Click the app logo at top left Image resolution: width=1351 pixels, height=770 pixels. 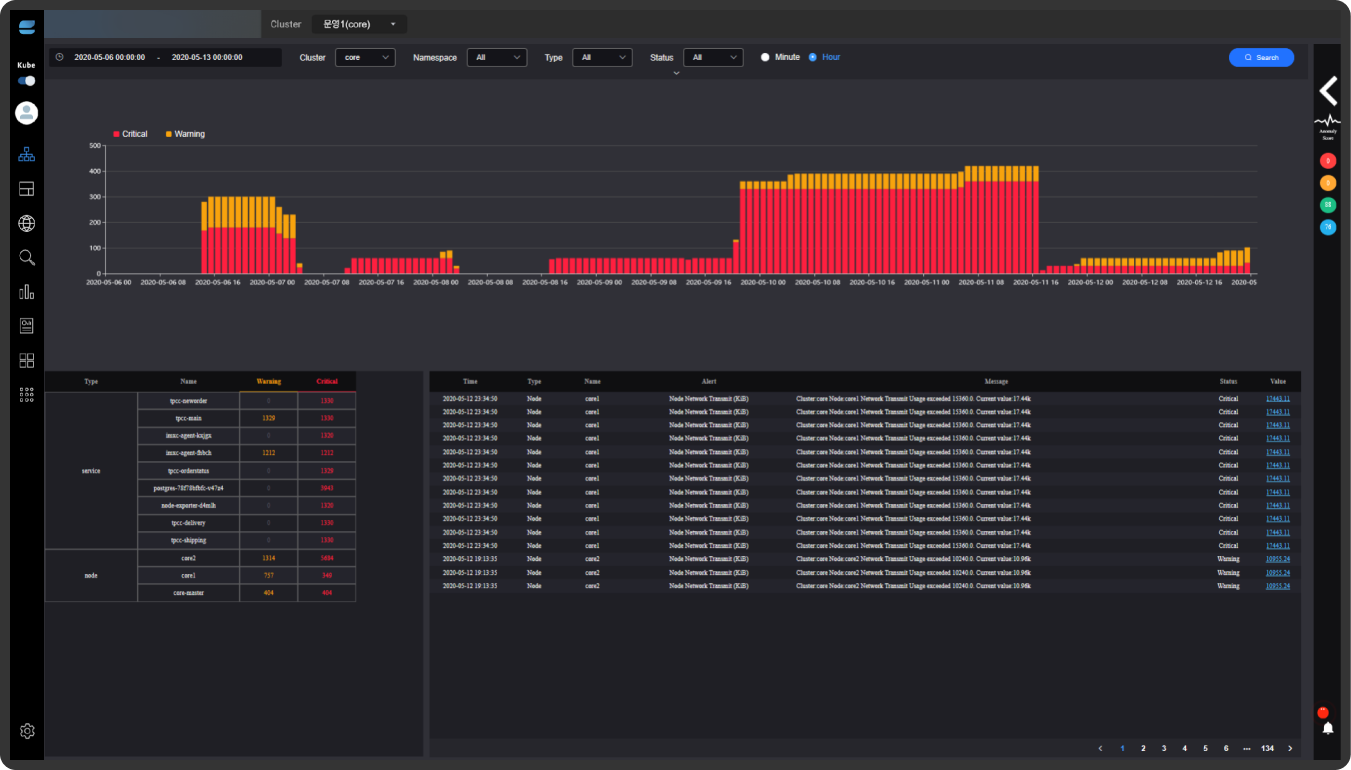pyautogui.click(x=27, y=26)
